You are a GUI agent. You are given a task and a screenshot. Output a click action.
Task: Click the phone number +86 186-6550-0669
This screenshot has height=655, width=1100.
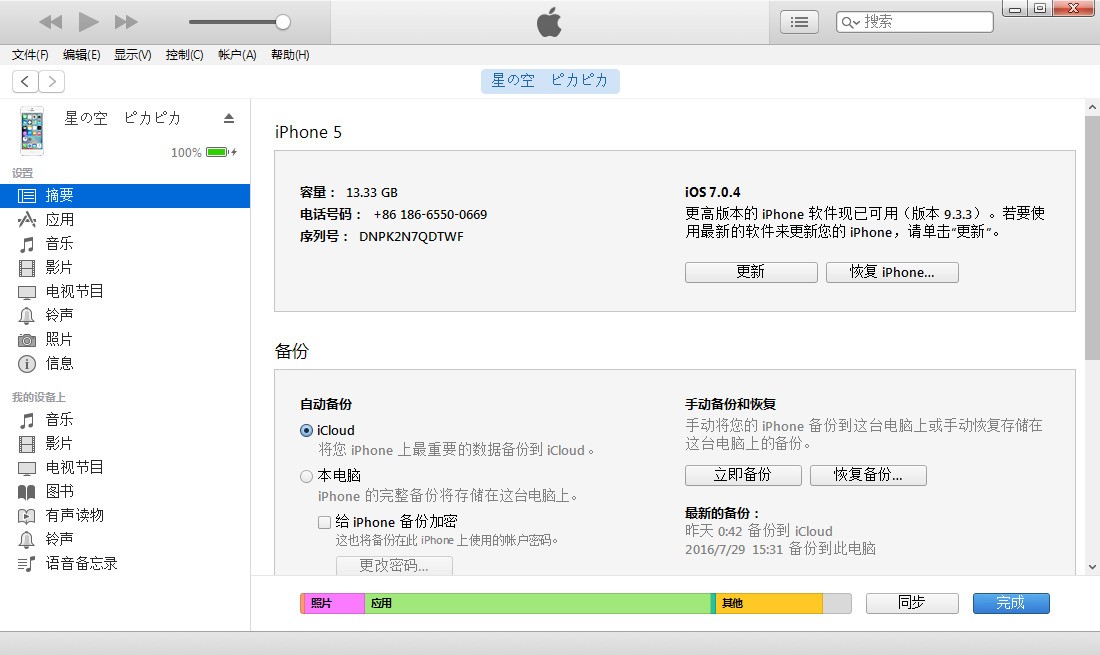point(430,215)
